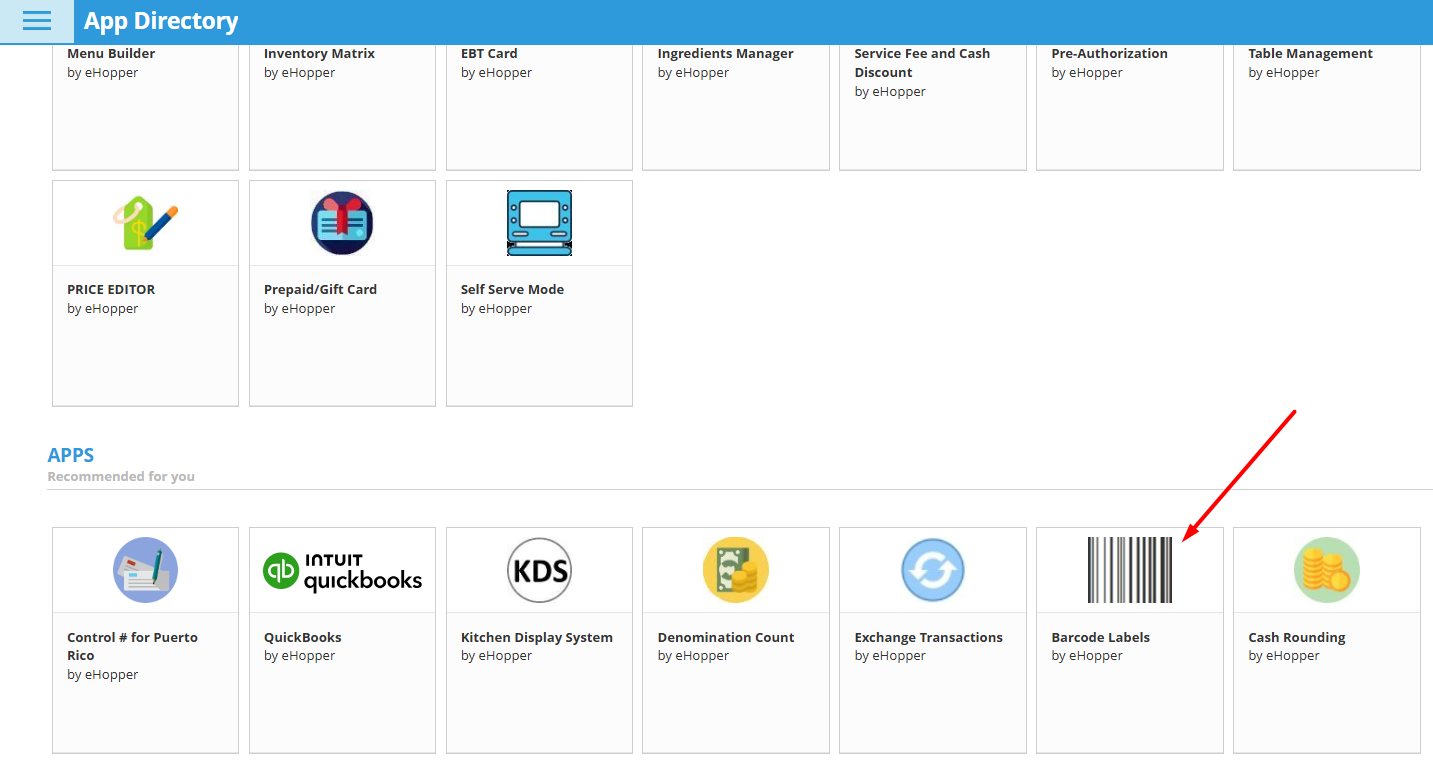The height and width of the screenshot is (760, 1433).
Task: Click the Barcode Labels barcode icon
Action: (1129, 570)
